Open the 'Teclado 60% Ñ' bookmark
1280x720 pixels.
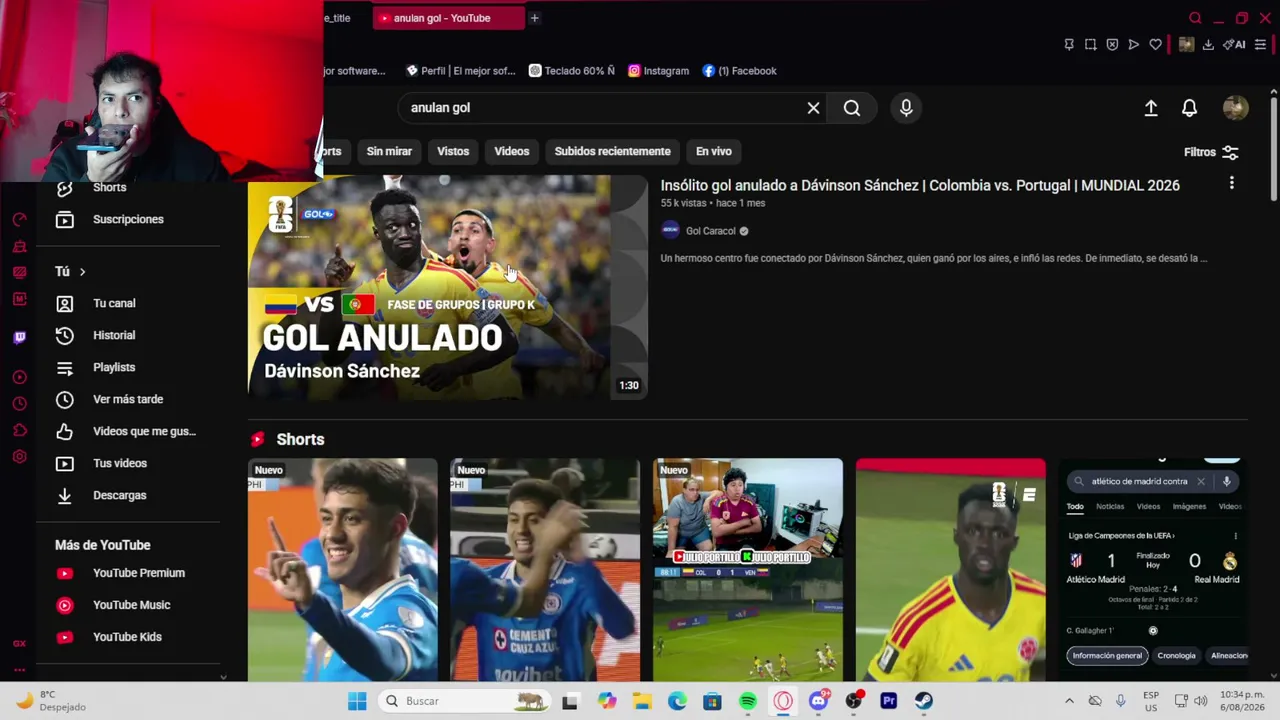click(572, 71)
